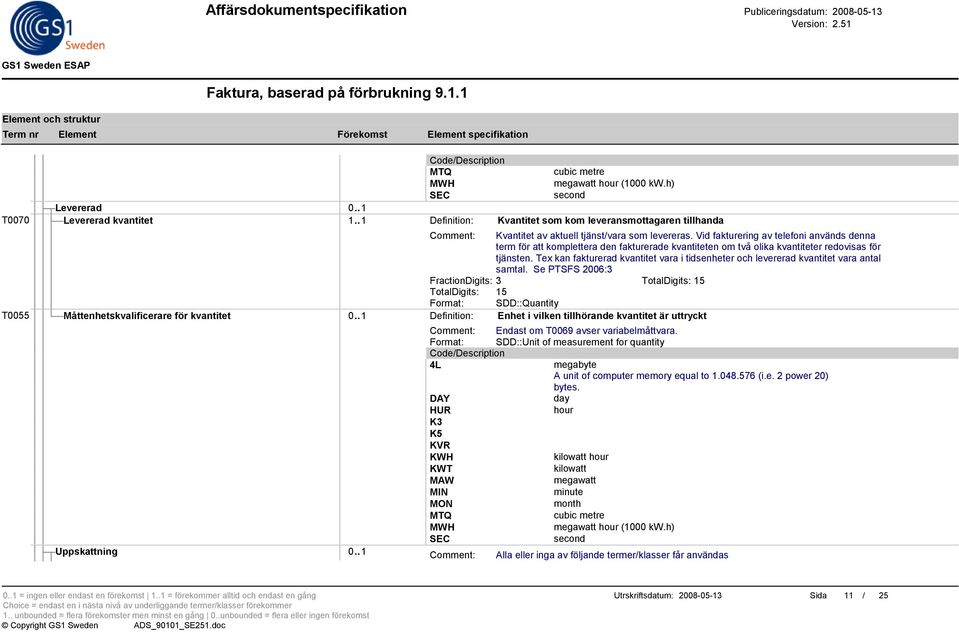Select definition 'Kvantitet som kom leveransmottagaren tillhanda'
The image size is (959, 632).
(x=610, y=220)
